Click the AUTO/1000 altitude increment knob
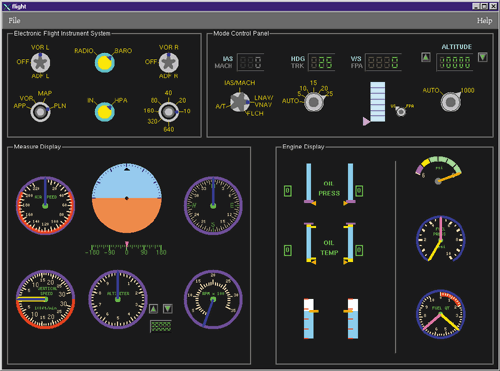This screenshot has height=371, width=500. (451, 102)
